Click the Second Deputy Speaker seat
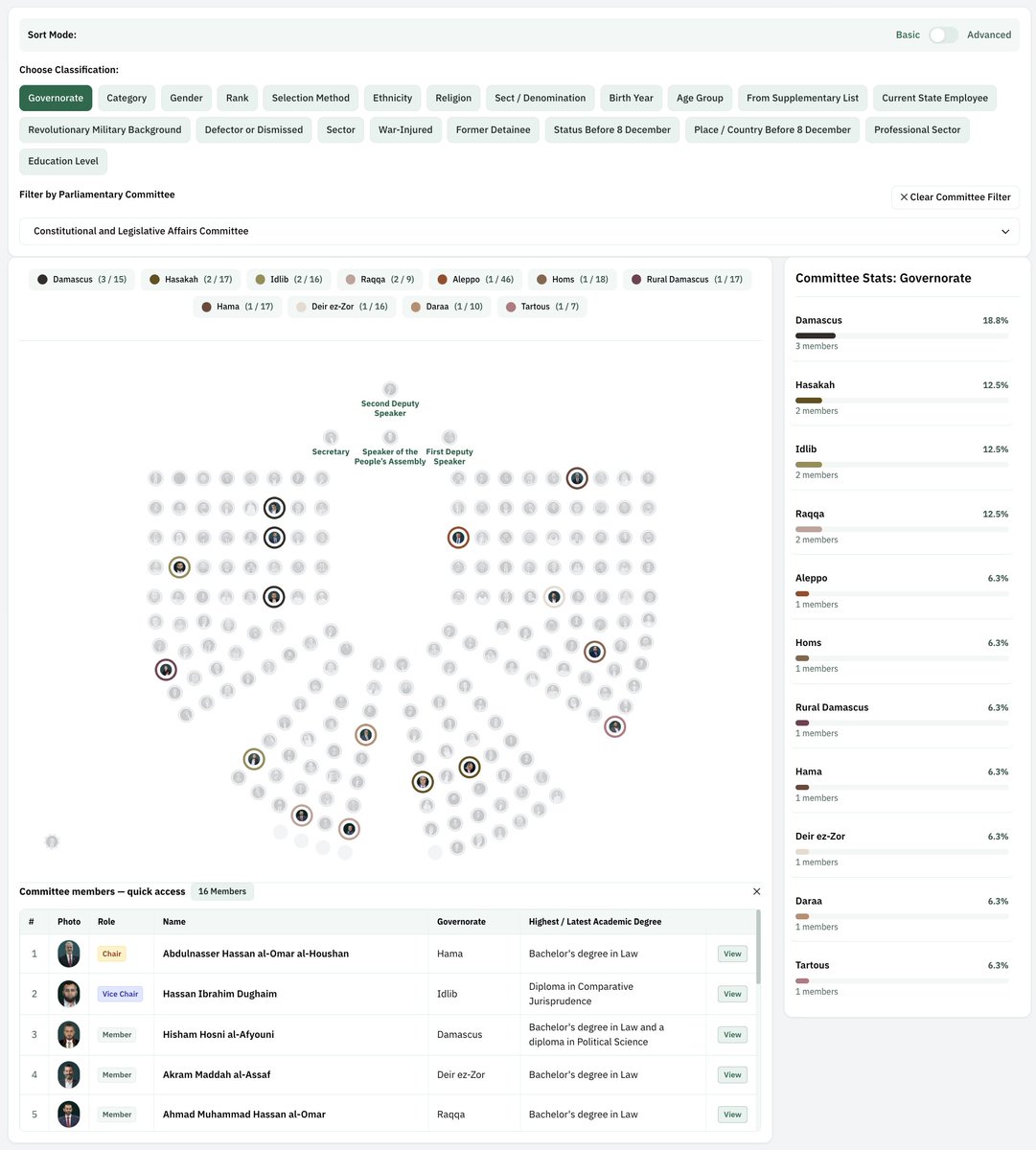1036x1150 pixels. [390, 389]
